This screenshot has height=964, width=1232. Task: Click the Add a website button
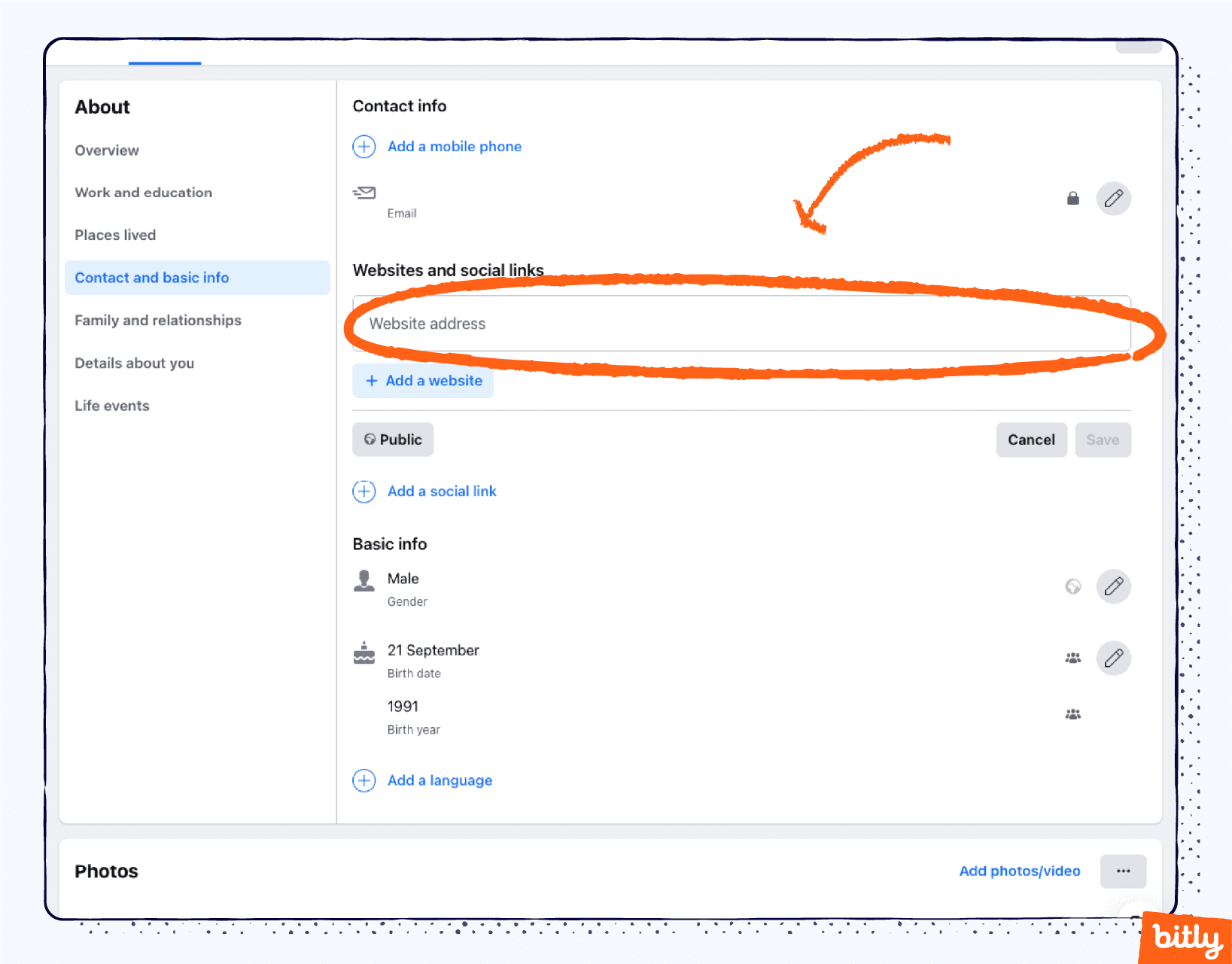(x=423, y=381)
